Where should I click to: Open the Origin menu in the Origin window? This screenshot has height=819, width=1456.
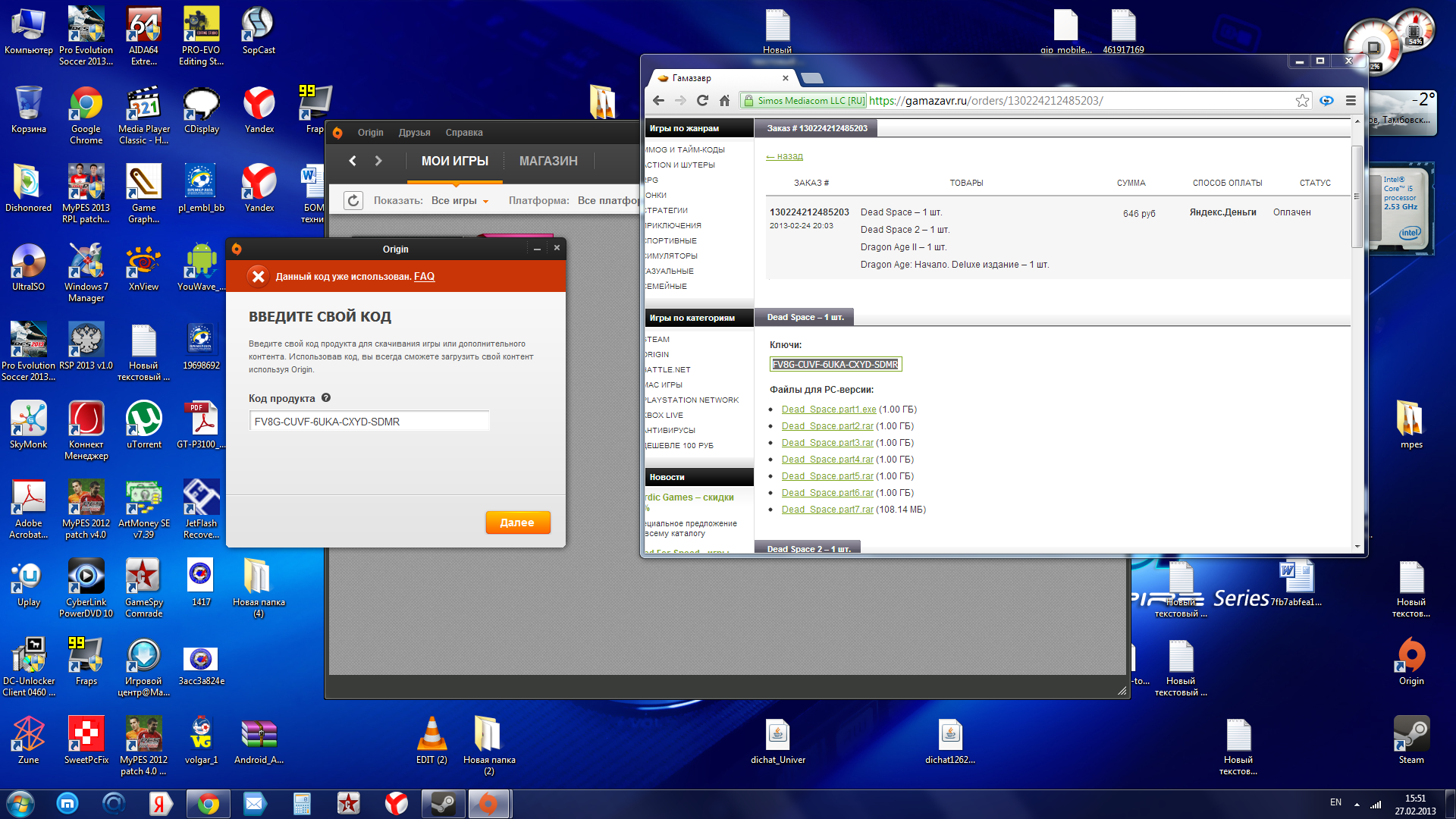[x=370, y=133]
